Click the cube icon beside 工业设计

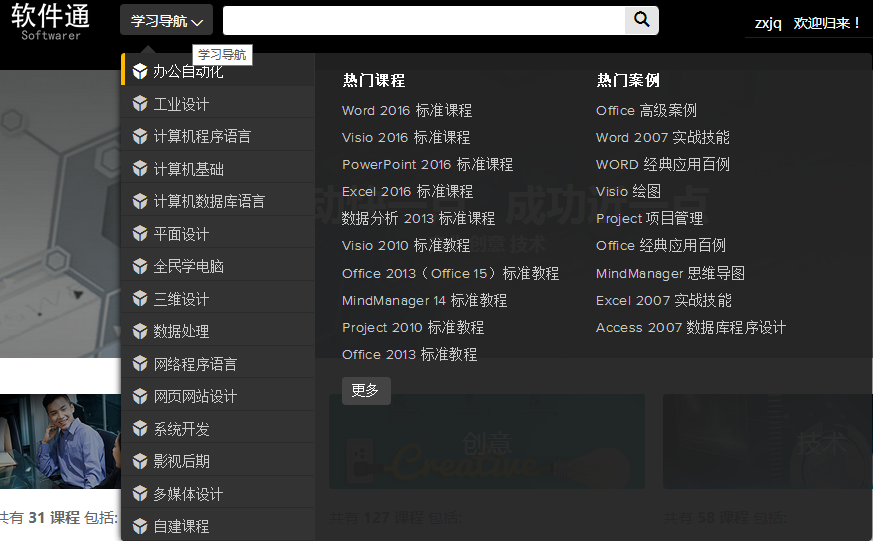[140, 104]
